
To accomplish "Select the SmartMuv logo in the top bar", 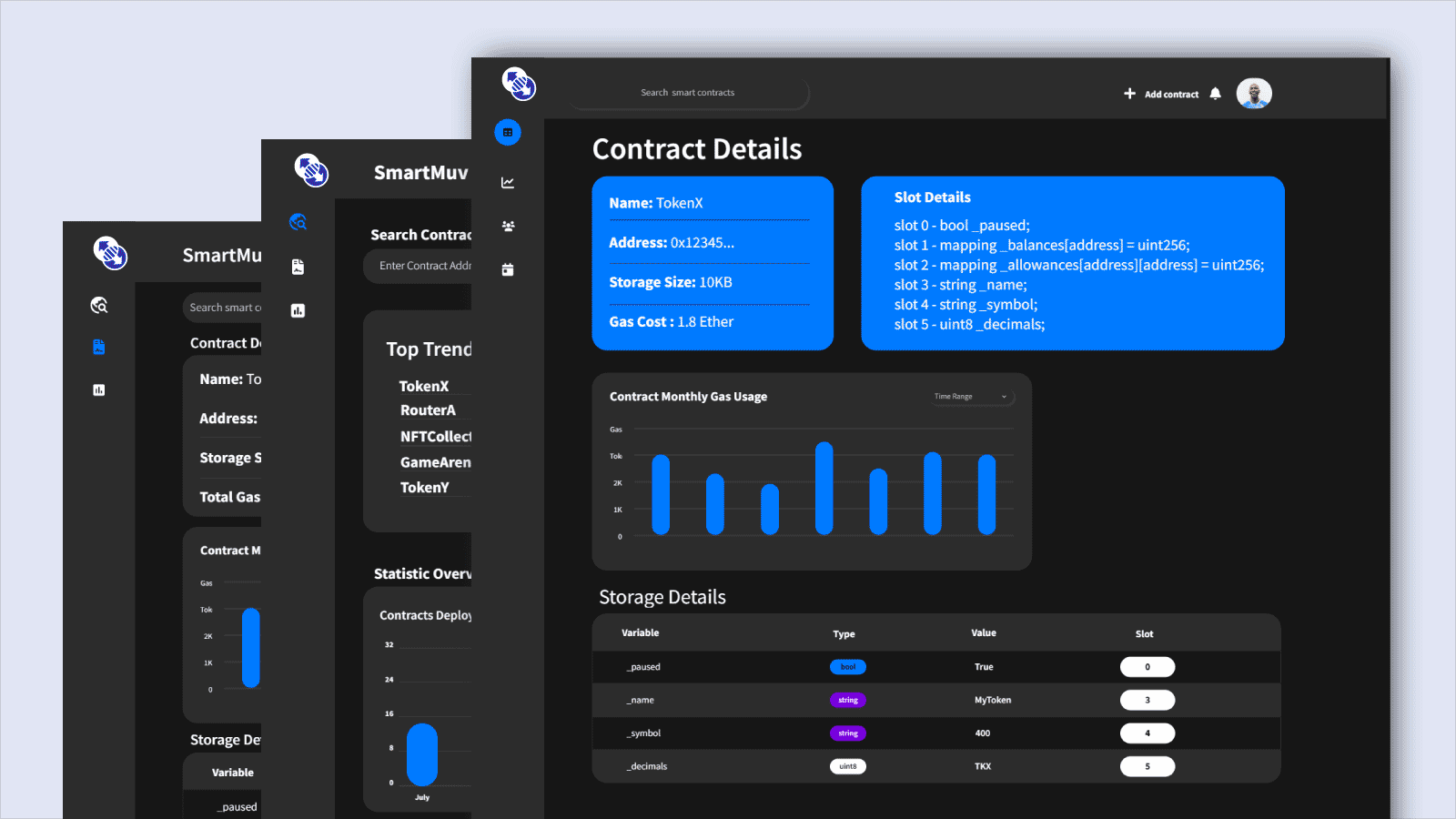I will 517,86.
